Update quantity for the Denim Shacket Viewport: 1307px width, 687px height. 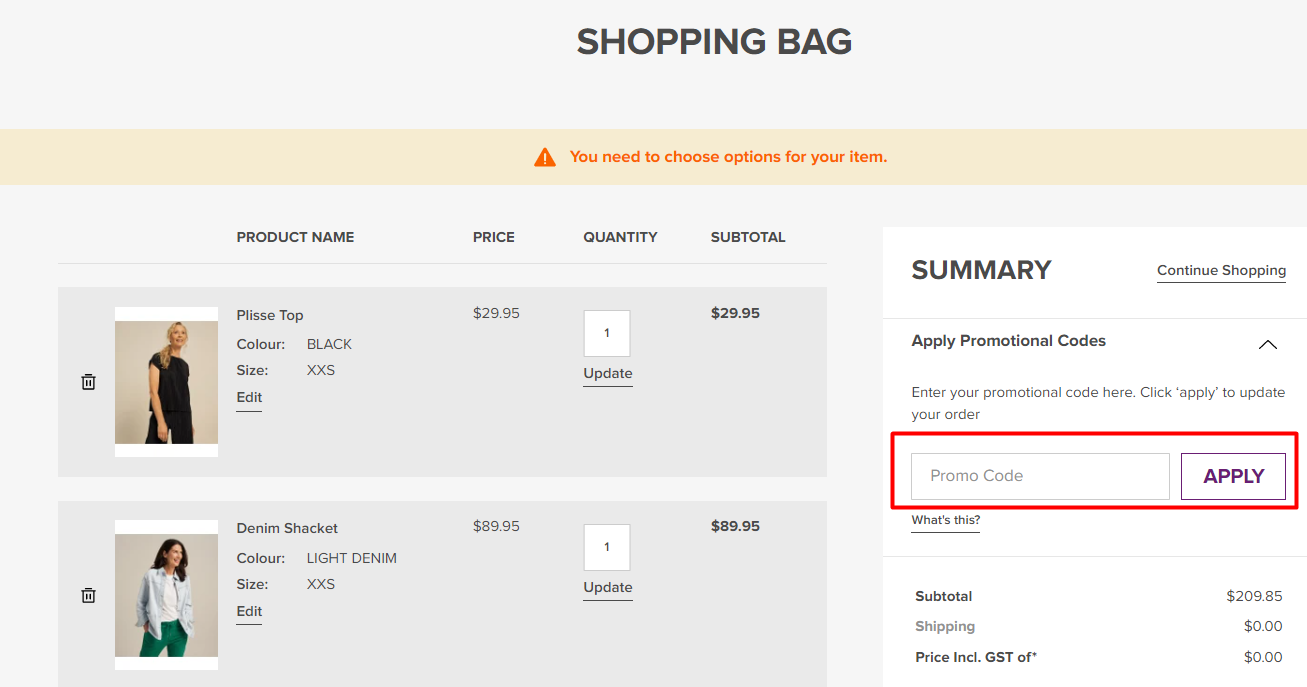pyautogui.click(x=607, y=587)
